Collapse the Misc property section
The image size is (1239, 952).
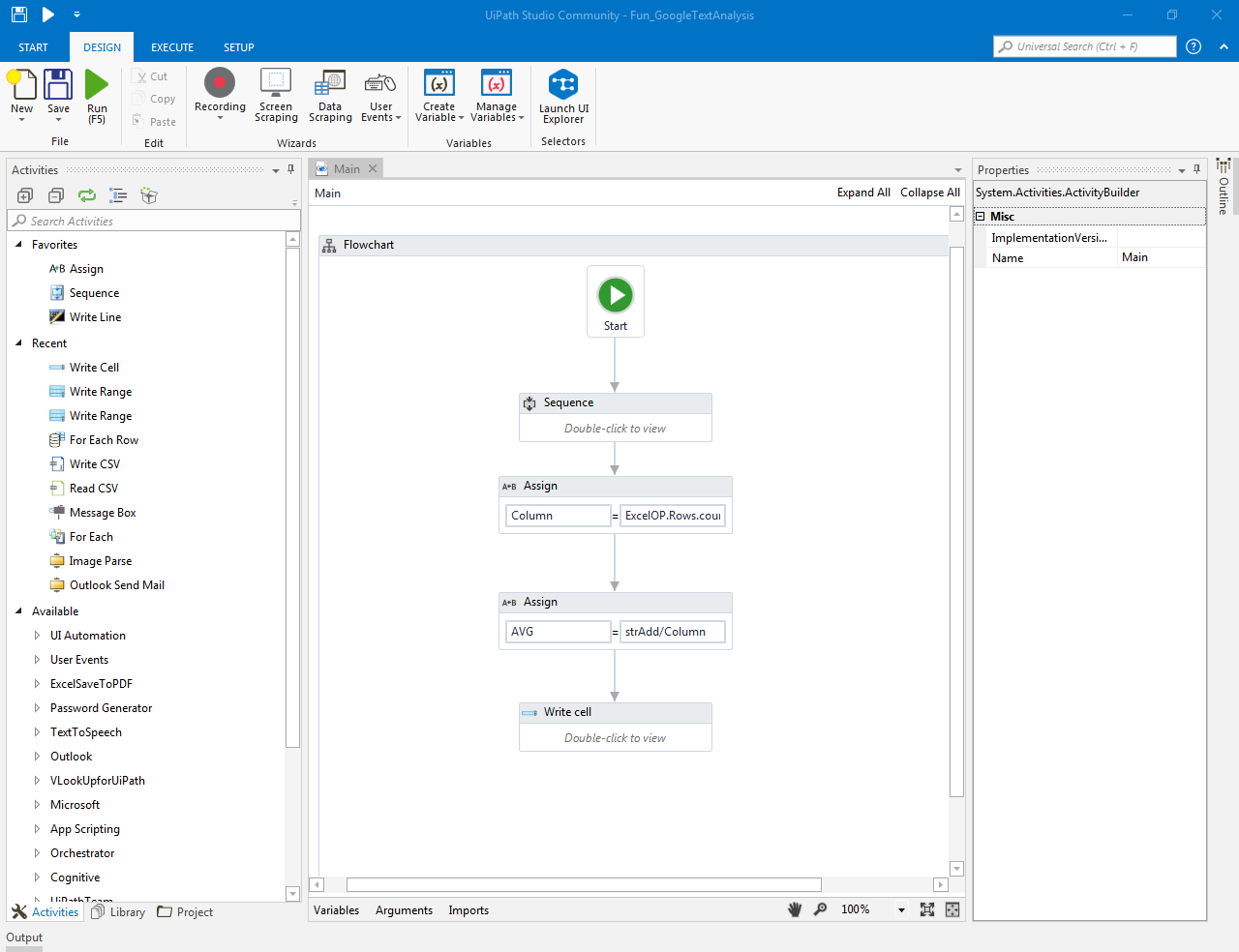pyautogui.click(x=980, y=217)
